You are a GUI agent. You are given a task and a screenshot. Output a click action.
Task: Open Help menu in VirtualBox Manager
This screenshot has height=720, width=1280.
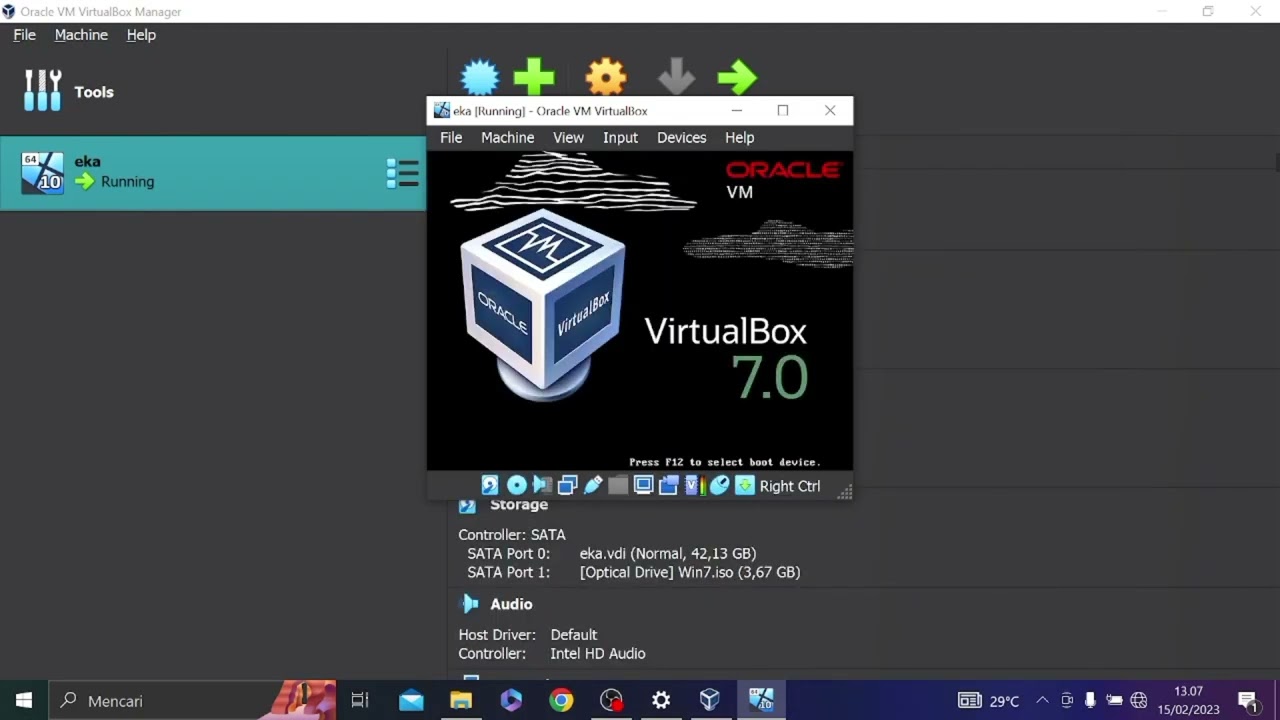click(141, 35)
